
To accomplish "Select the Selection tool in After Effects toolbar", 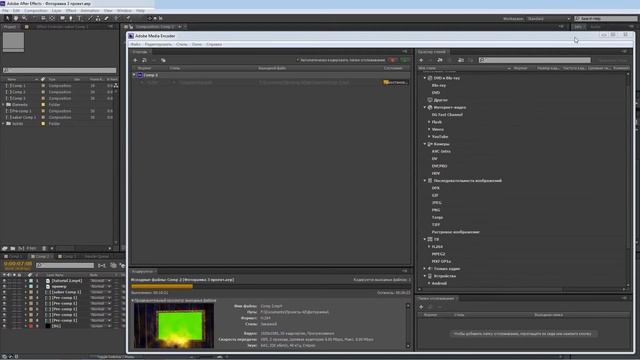I will (x=7, y=18).
